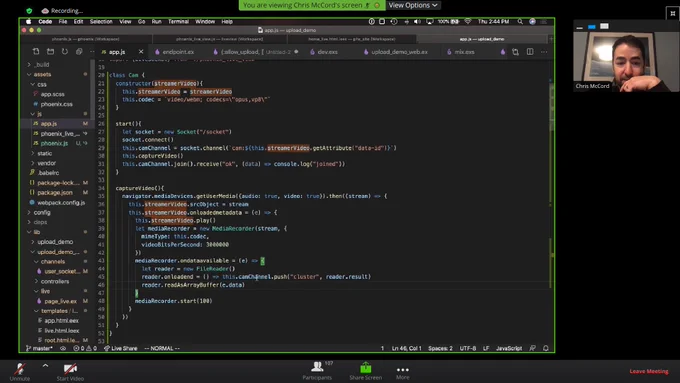Open phoenix.css in the file tree

(56, 104)
